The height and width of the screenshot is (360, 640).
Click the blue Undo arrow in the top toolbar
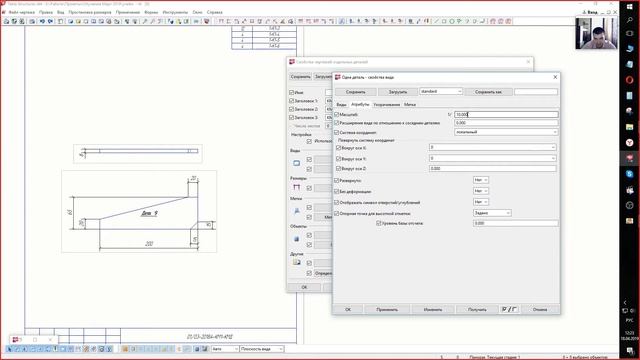pyautogui.click(x=42, y=21)
